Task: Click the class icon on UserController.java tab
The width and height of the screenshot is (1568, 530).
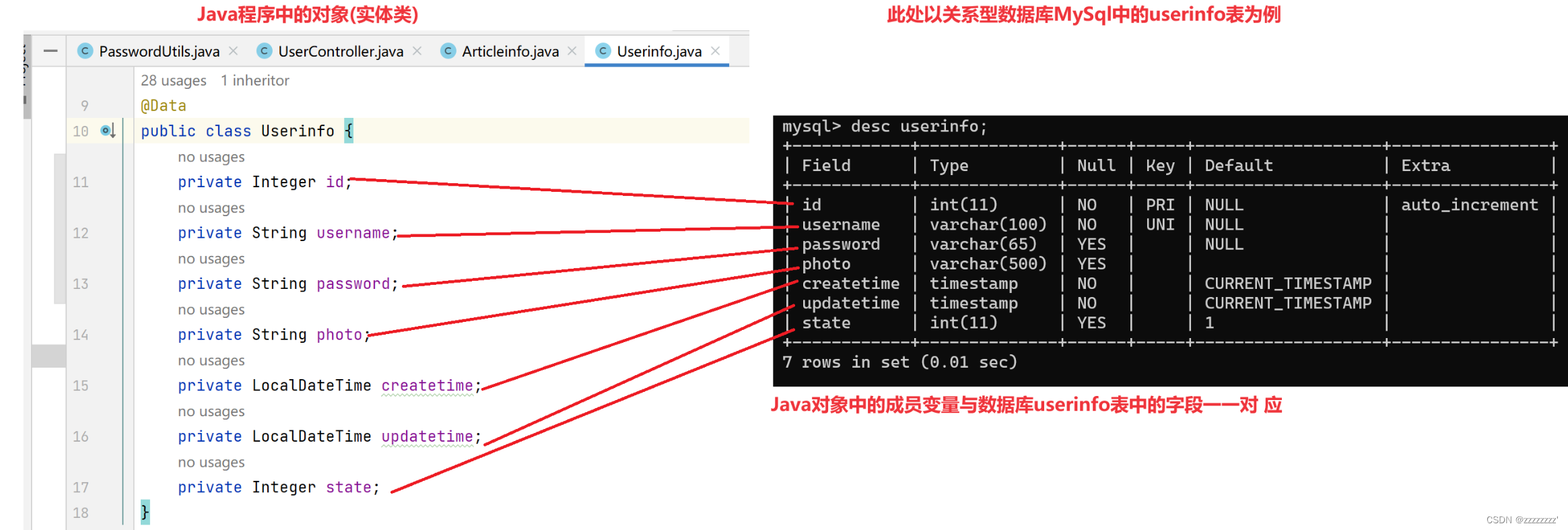Action: coord(264,51)
